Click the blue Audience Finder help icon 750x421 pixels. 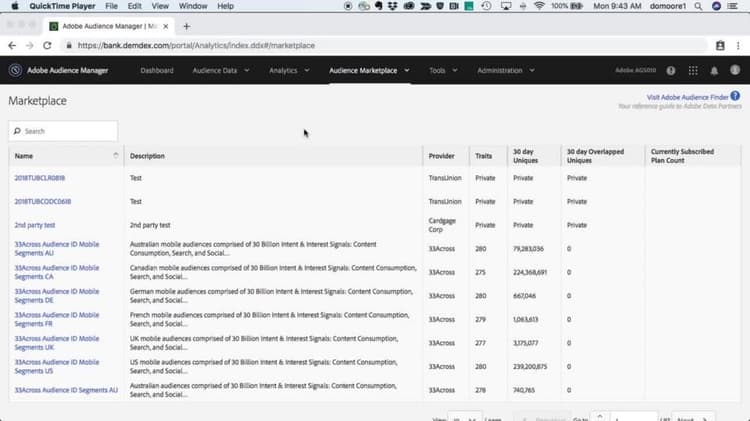(735, 96)
